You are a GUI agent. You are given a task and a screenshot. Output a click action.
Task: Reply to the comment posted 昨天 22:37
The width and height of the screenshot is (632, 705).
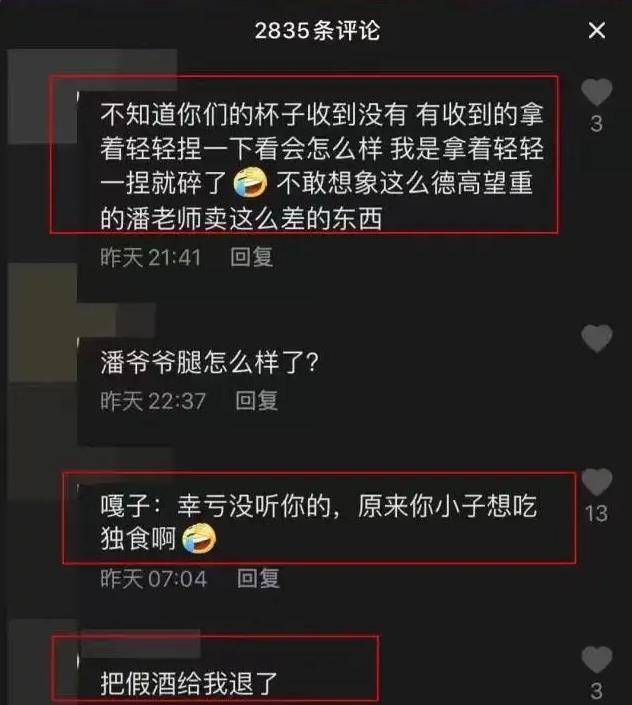tap(257, 401)
